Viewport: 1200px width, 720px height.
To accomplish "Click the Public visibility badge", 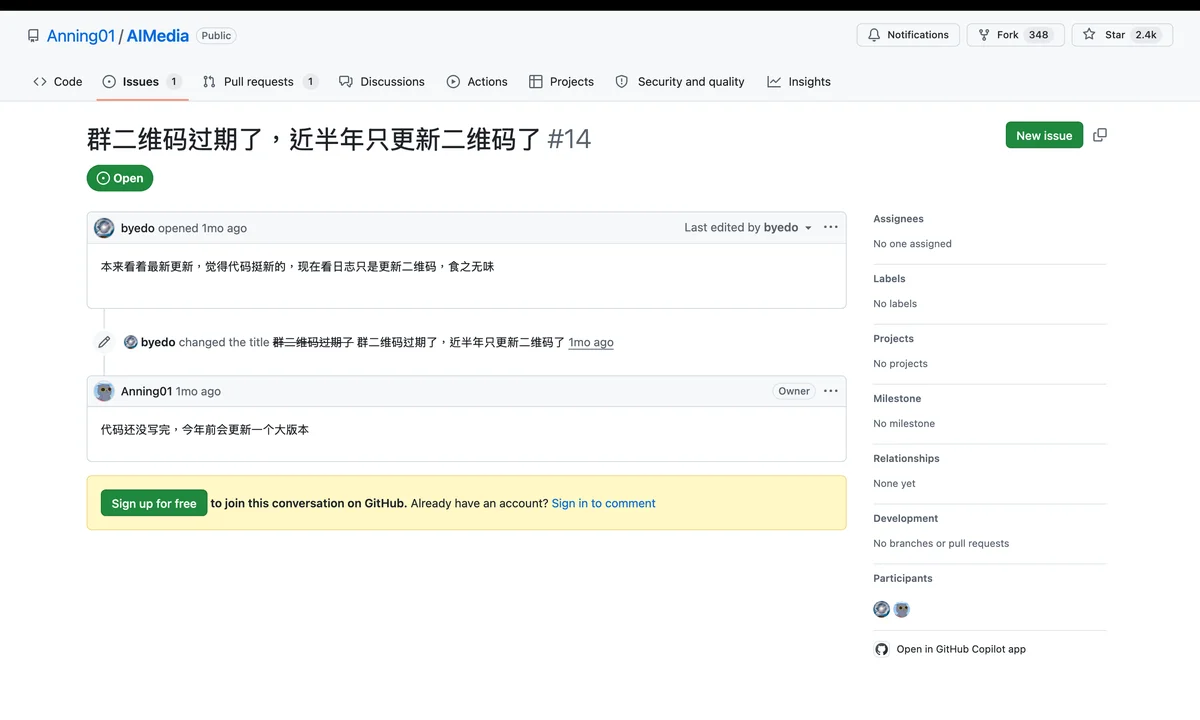I will (216, 35).
